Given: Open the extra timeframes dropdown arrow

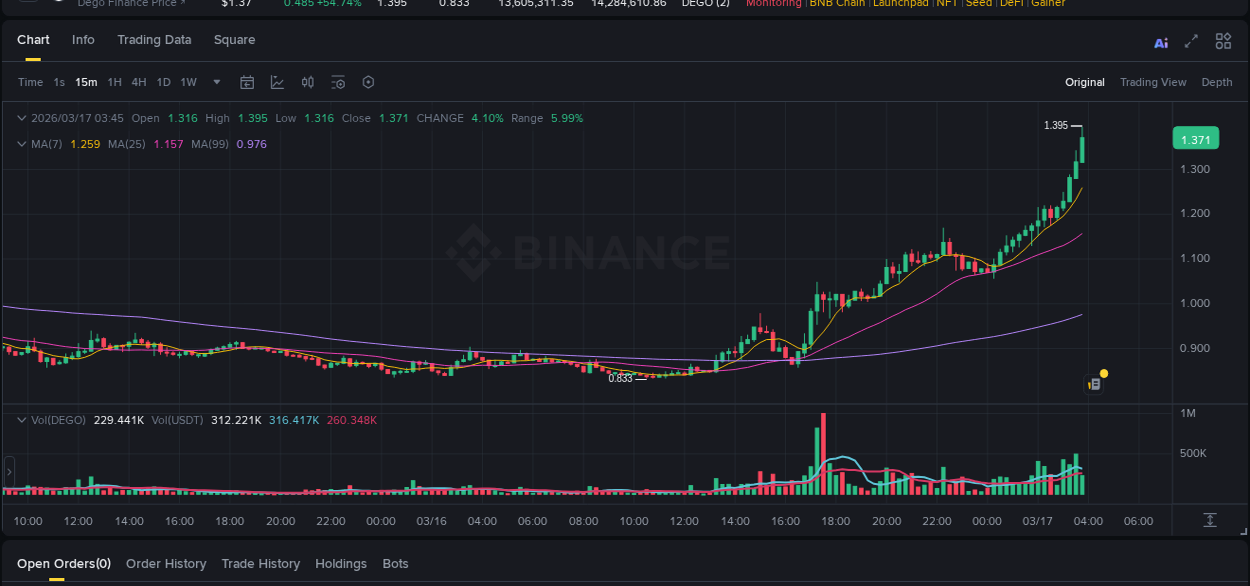Looking at the screenshot, I should pos(216,82).
